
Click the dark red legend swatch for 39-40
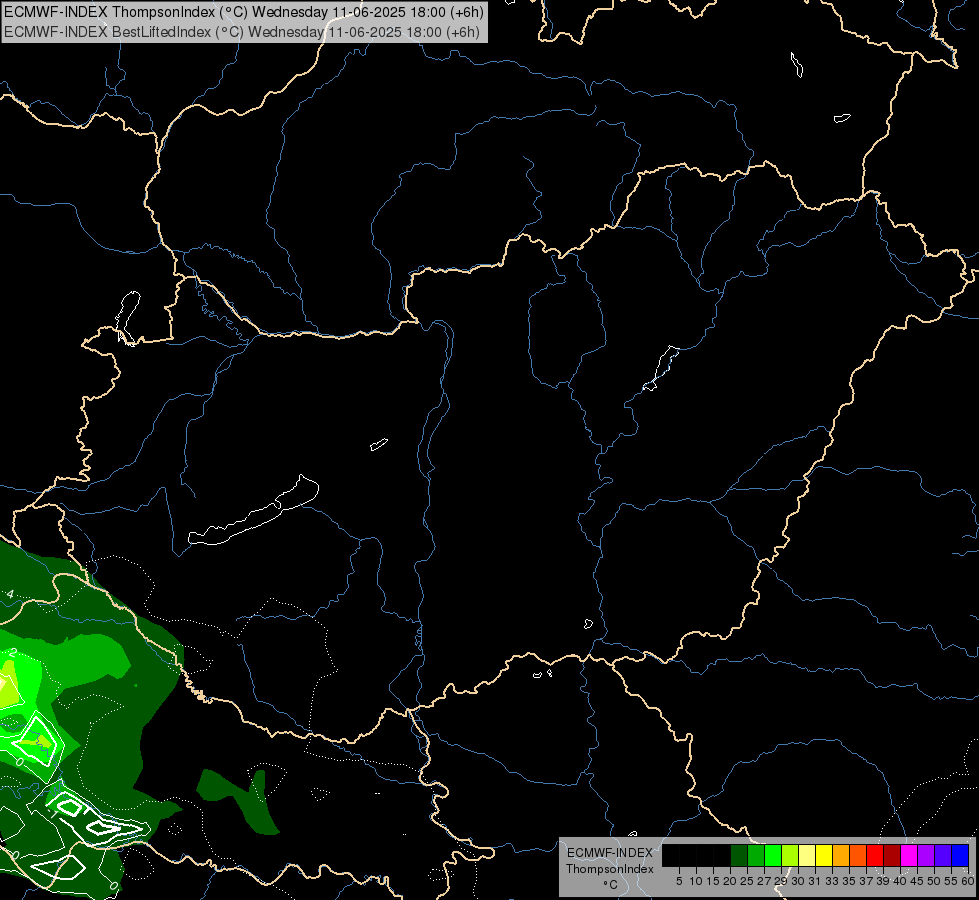(x=892, y=855)
